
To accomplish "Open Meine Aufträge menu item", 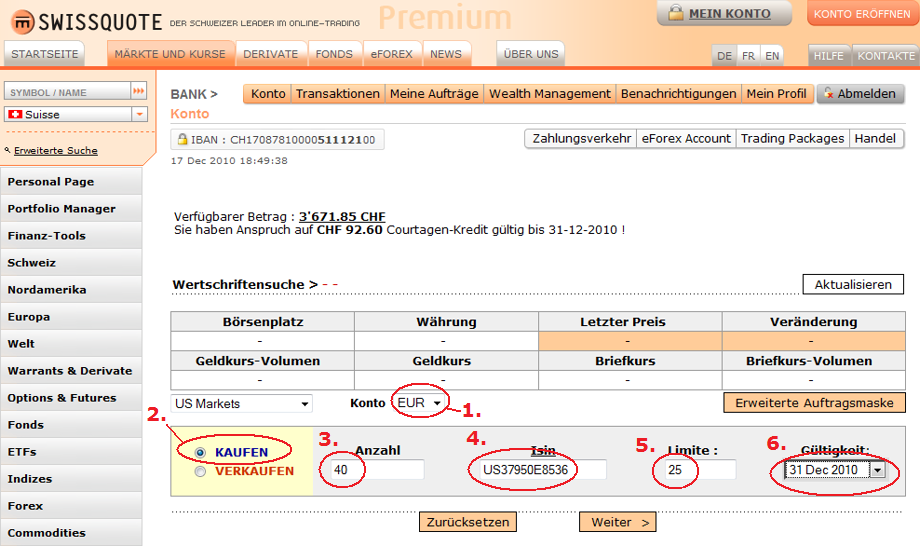I will click(x=434, y=94).
